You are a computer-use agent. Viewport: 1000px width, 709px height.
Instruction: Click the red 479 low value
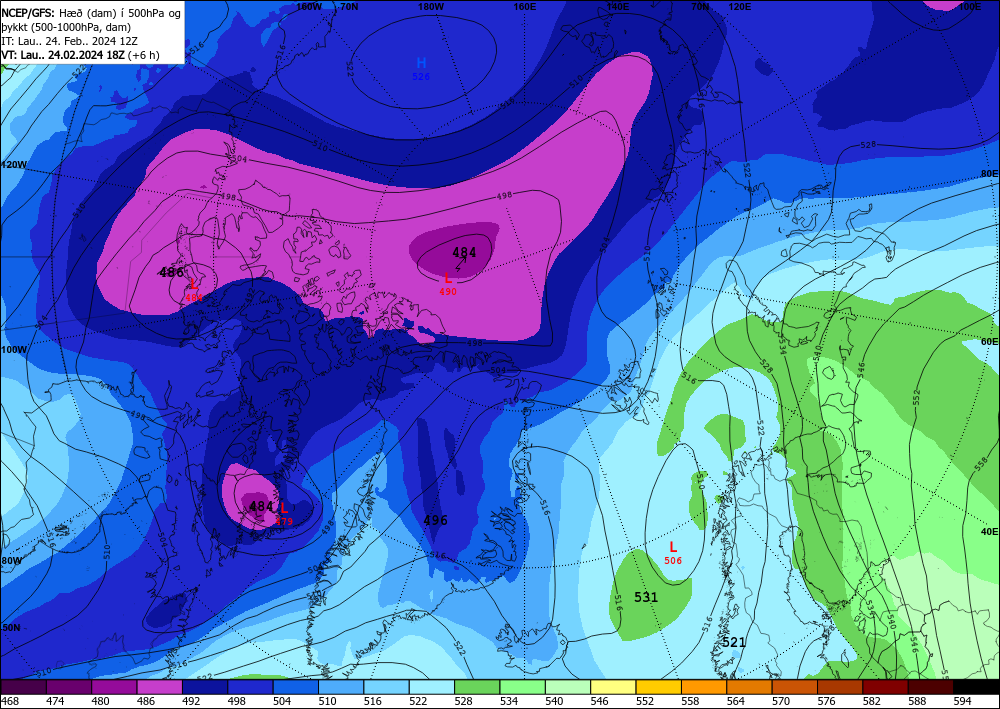284,522
